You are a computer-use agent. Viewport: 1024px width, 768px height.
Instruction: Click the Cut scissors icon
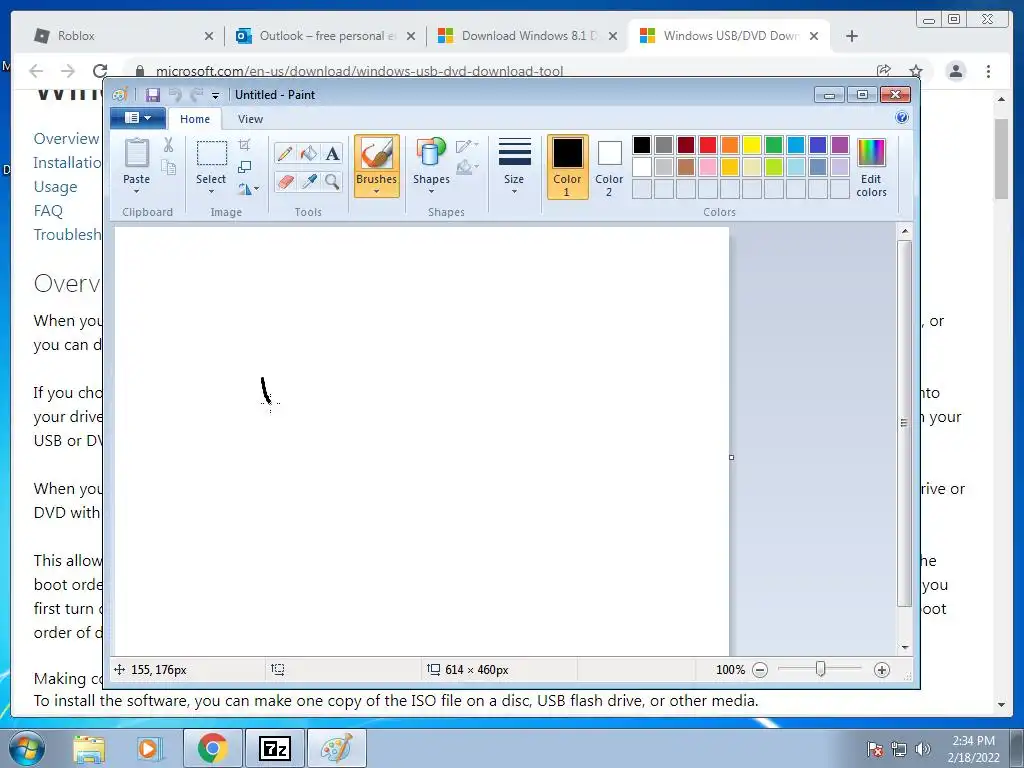coord(168,145)
